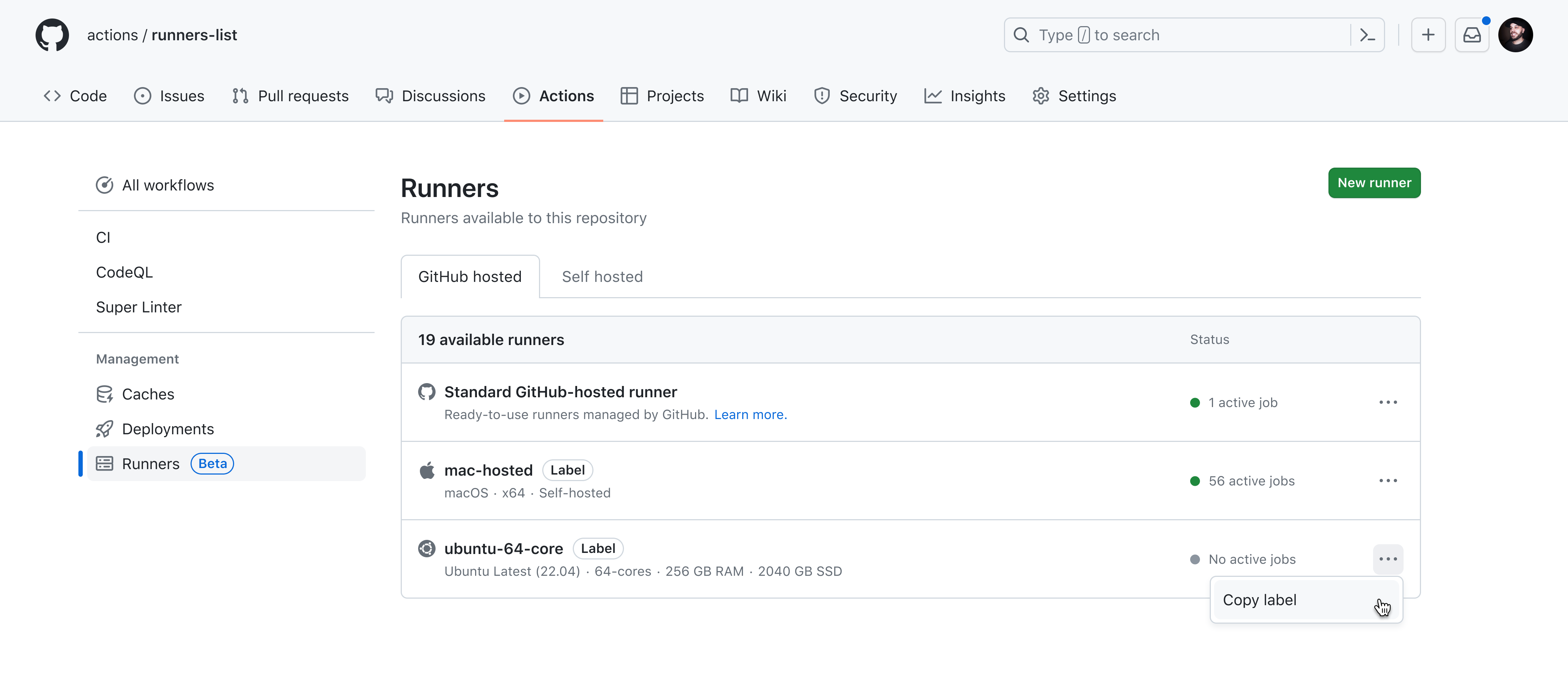This screenshot has height=677, width=1568.
Task: Open the Learn more link
Action: click(750, 414)
